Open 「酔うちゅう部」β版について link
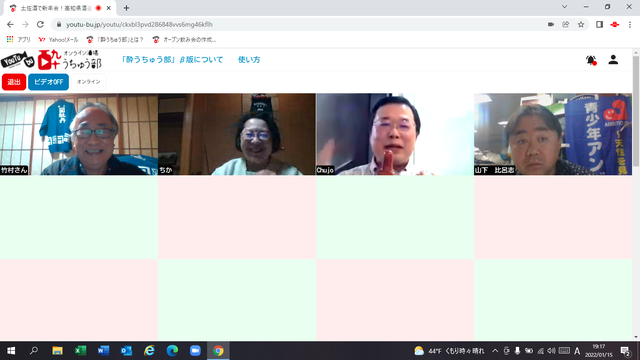Screen dimensions: 640x360 [172, 60]
